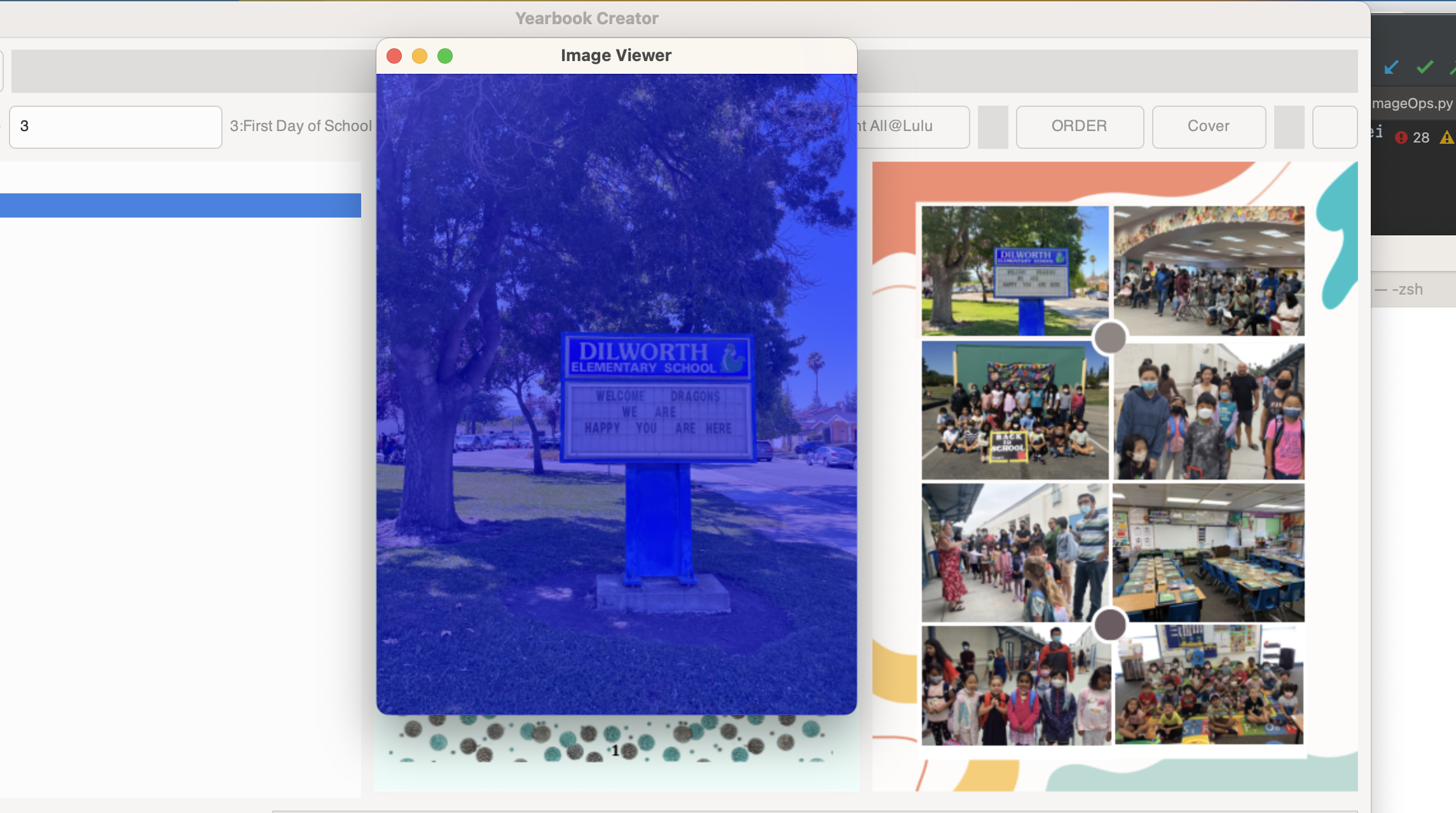Click the 3:First Day of School label
The width and height of the screenshot is (1456, 813).
(x=301, y=126)
